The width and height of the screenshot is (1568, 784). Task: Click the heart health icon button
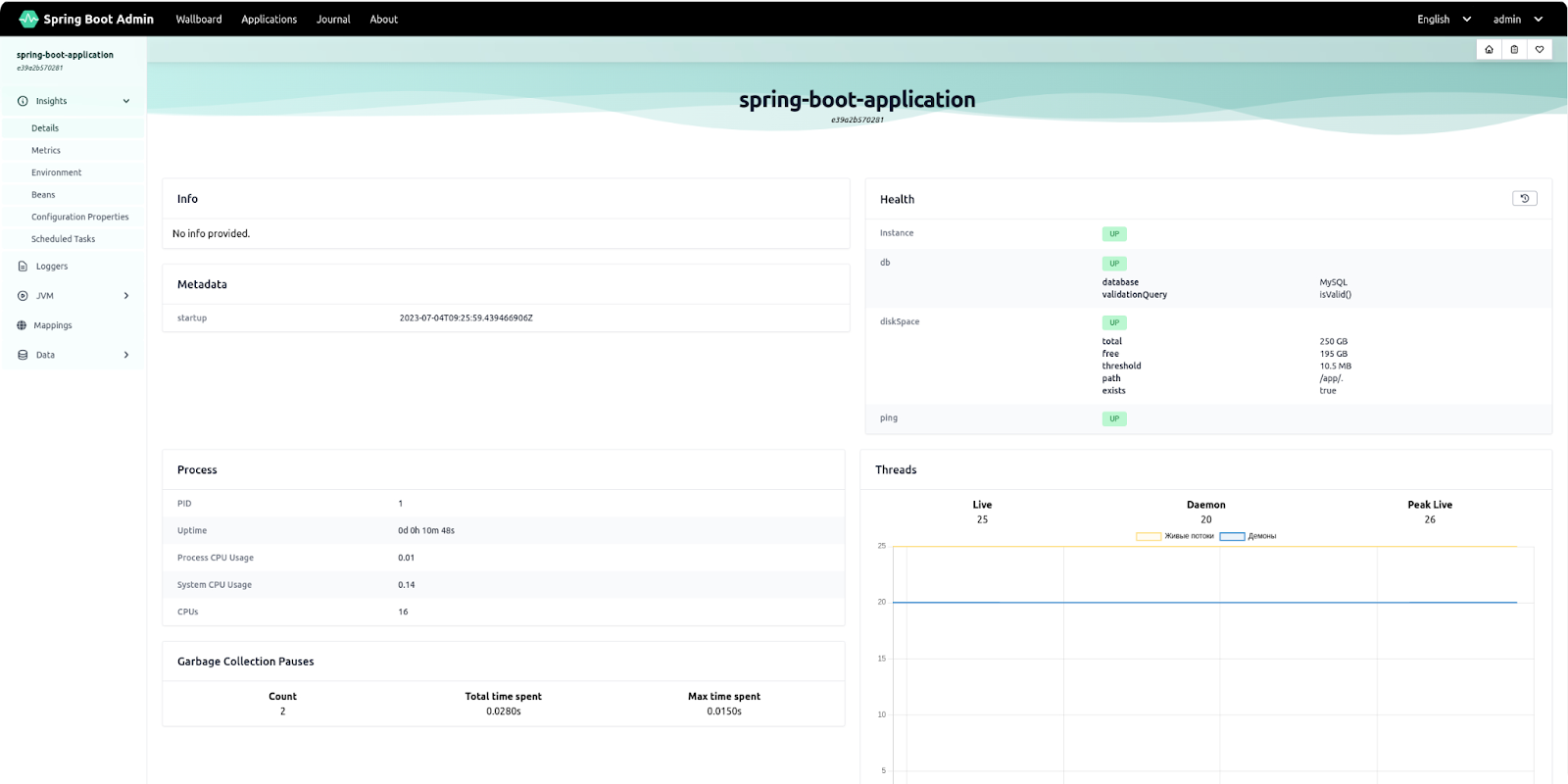(1540, 49)
